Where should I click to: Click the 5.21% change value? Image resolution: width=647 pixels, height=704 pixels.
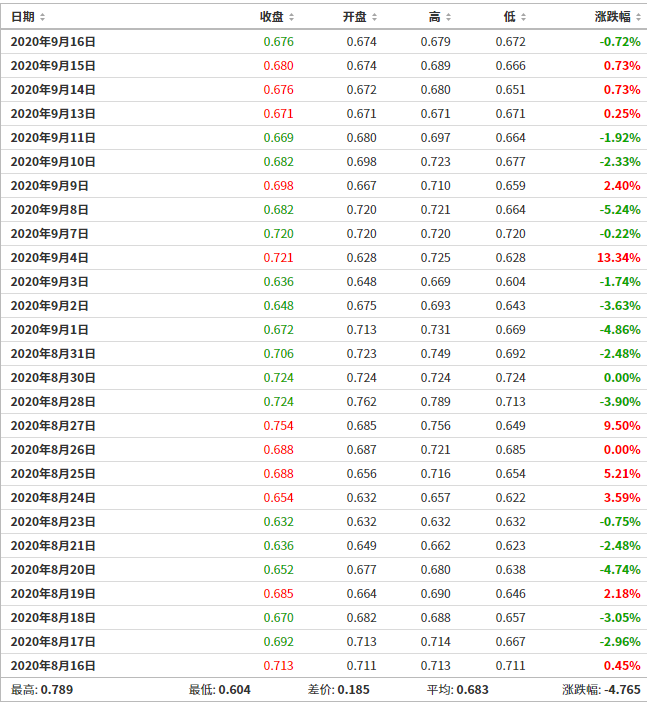coord(622,474)
